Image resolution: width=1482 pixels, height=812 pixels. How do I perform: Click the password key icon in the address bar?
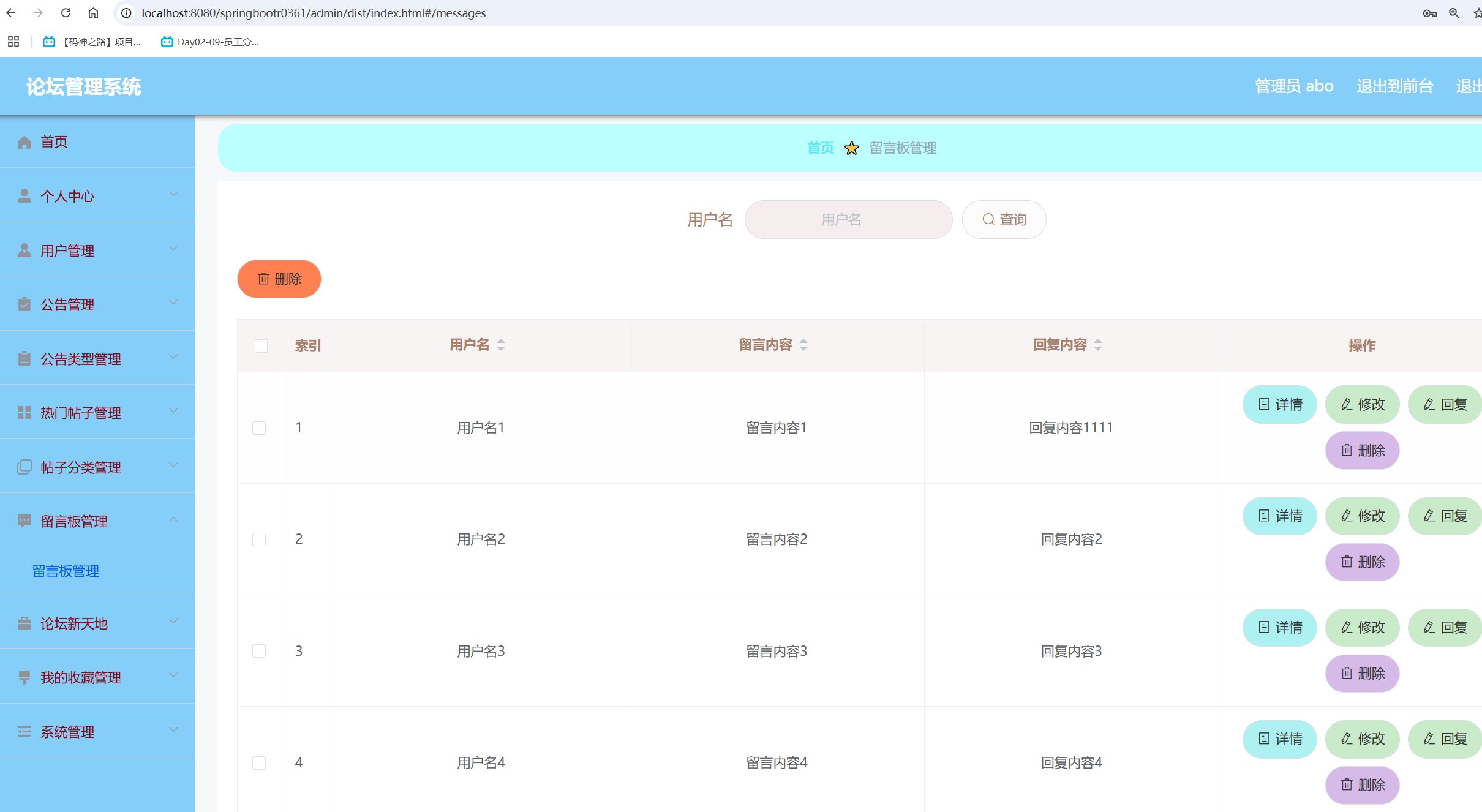[1429, 13]
